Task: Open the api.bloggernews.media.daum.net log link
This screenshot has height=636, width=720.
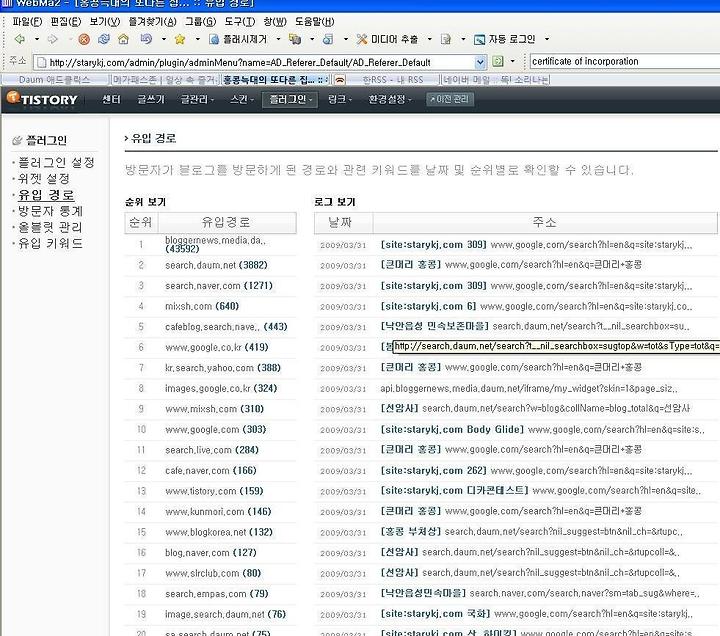Action: tap(529, 388)
